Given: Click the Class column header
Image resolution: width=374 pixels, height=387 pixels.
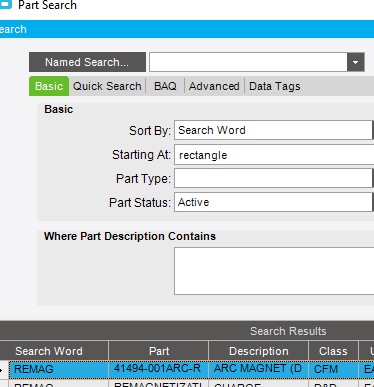Looking at the screenshot, I should point(333,351).
